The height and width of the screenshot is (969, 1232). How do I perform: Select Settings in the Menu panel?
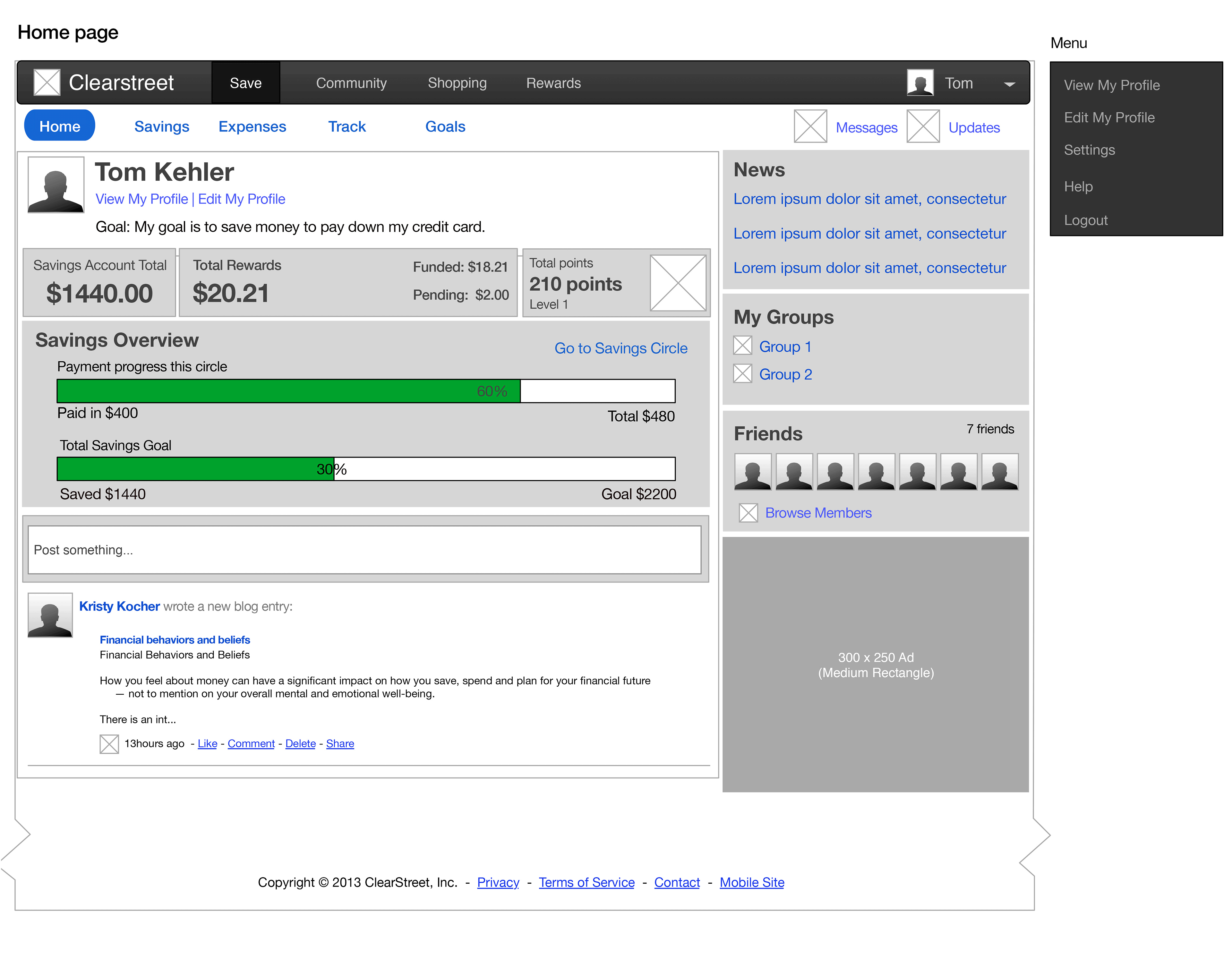coord(1090,150)
